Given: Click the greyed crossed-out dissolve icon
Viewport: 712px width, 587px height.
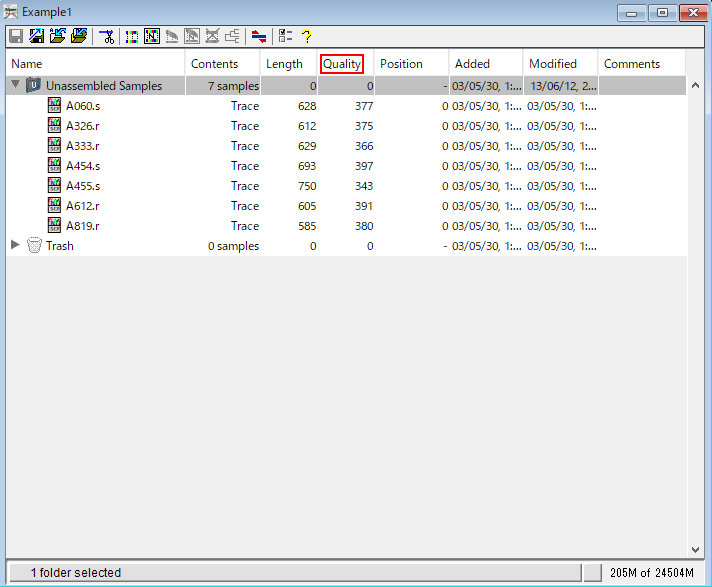Looking at the screenshot, I should tap(212, 36).
